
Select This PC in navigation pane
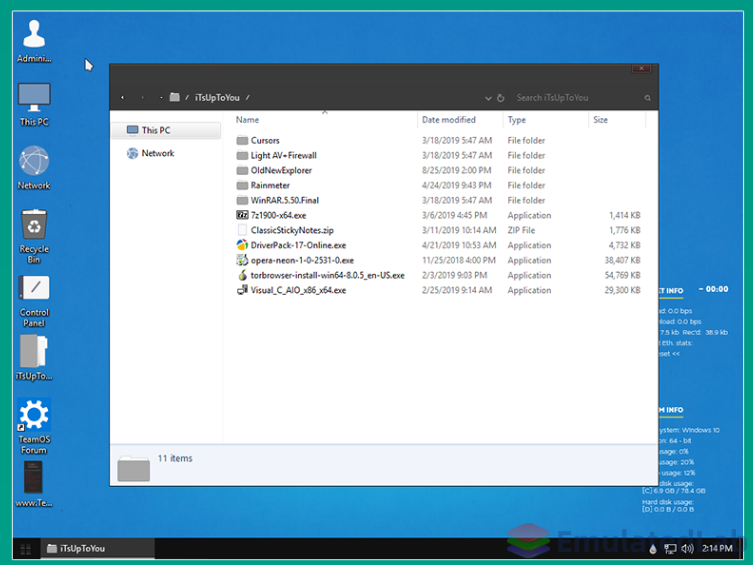166,130
